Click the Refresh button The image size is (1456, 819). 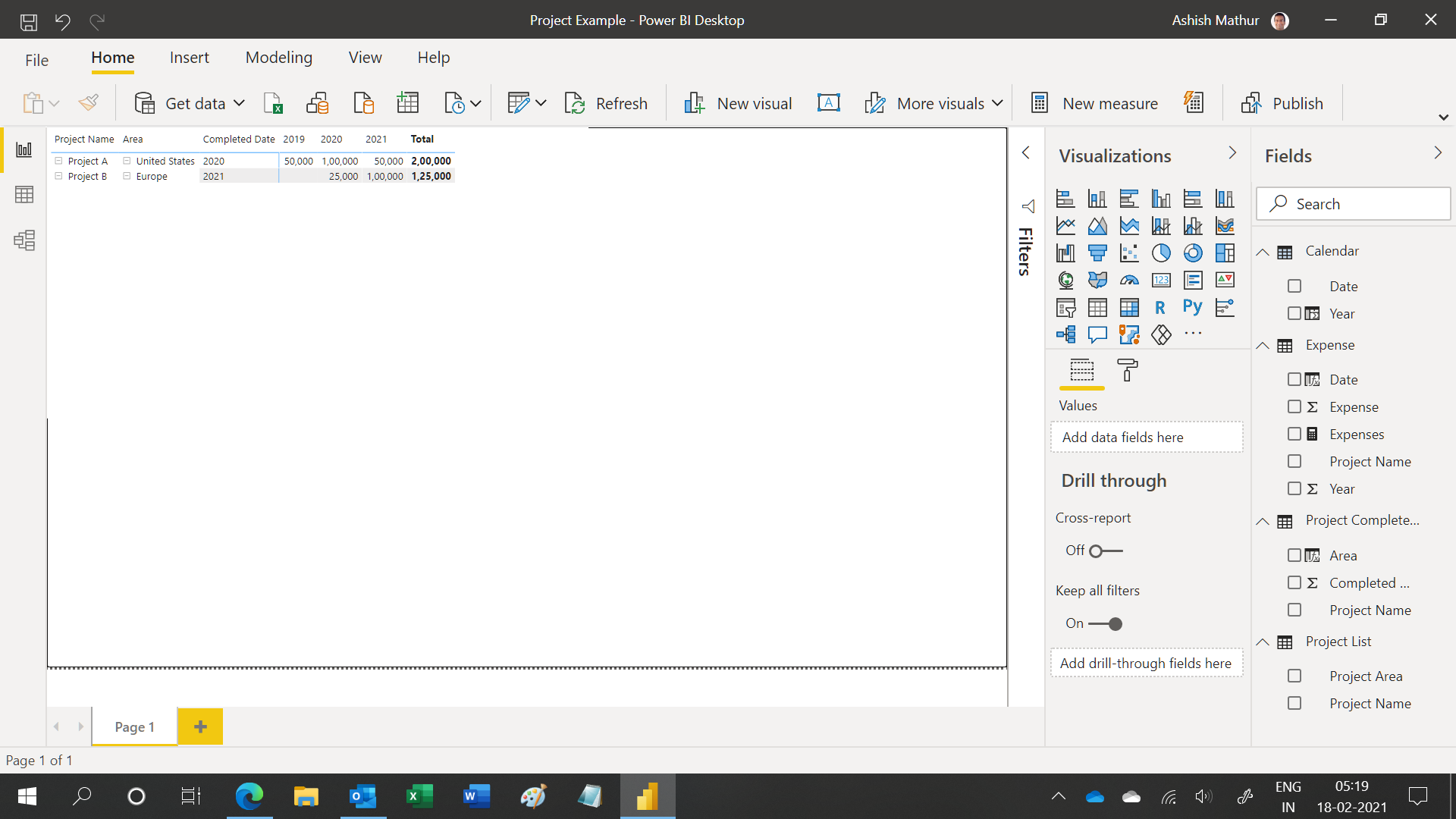click(606, 103)
